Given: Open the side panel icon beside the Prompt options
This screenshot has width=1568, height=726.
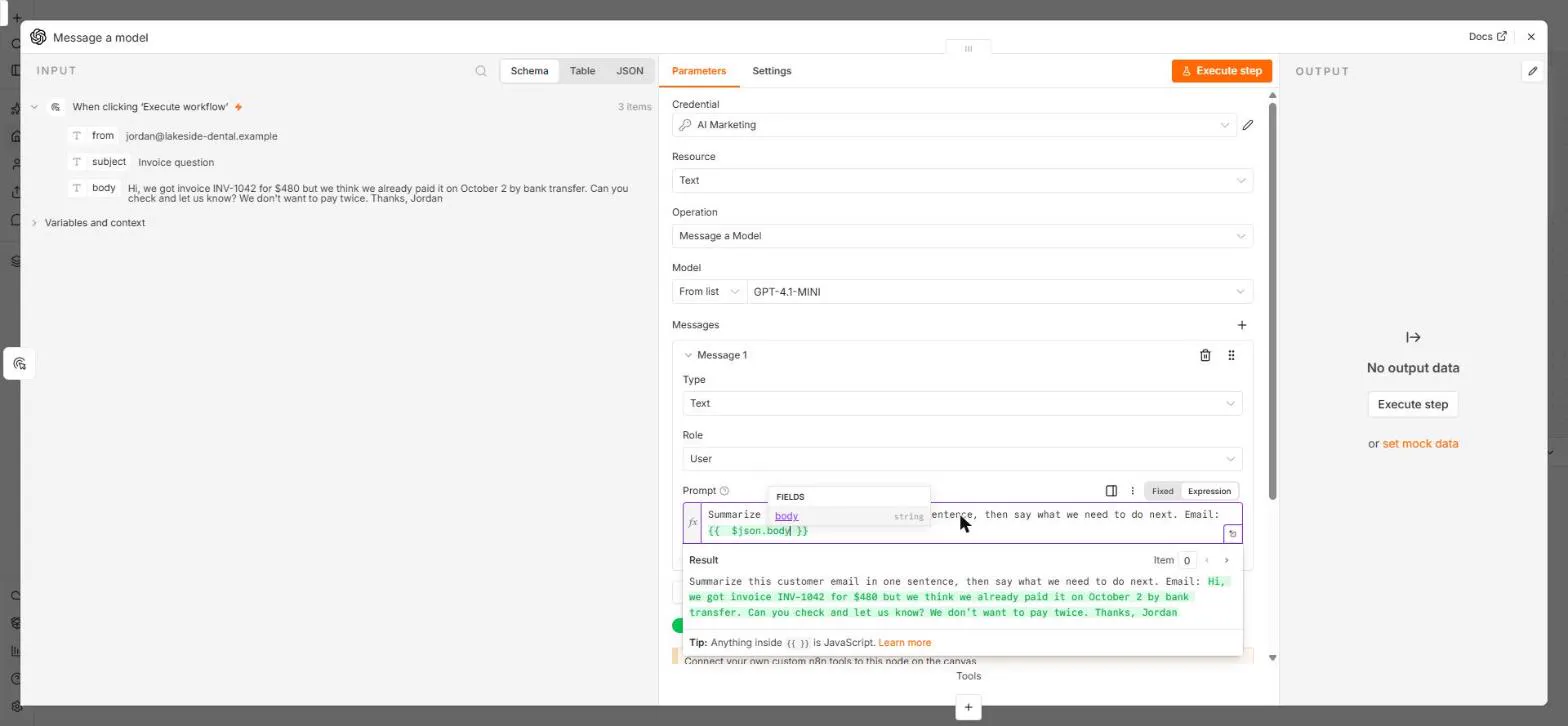Looking at the screenshot, I should coord(1111,491).
